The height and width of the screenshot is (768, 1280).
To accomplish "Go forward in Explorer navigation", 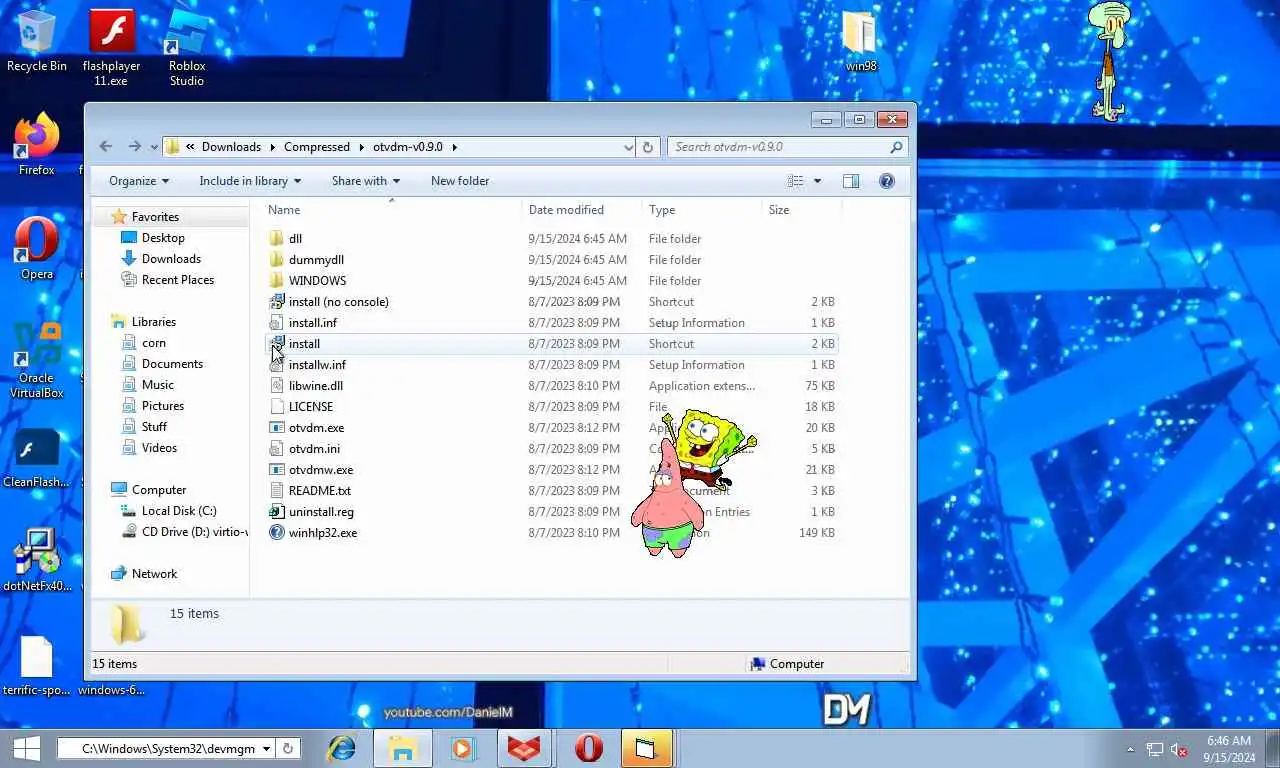I will tap(134, 146).
